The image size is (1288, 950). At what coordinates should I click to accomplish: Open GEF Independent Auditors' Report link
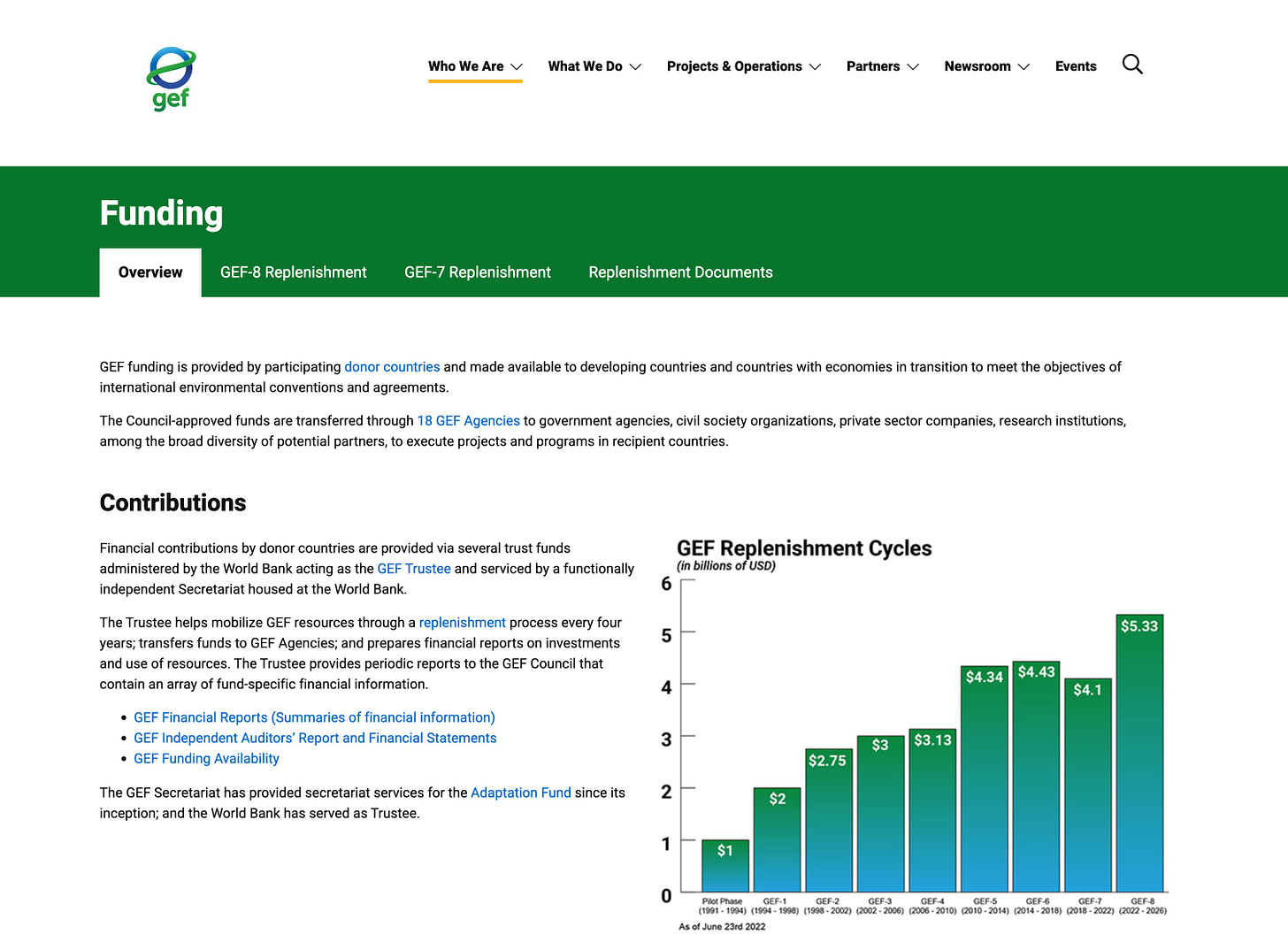point(315,738)
